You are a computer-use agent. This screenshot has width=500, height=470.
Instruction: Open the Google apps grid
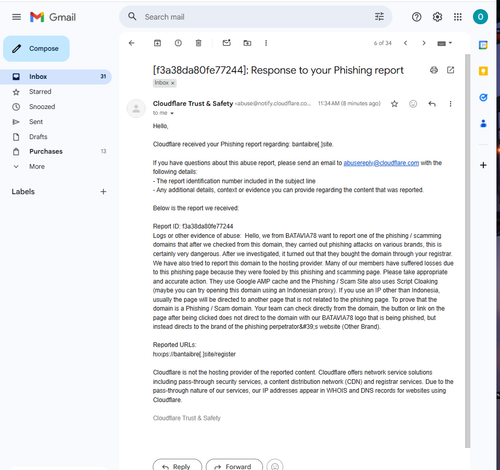pos(458,17)
